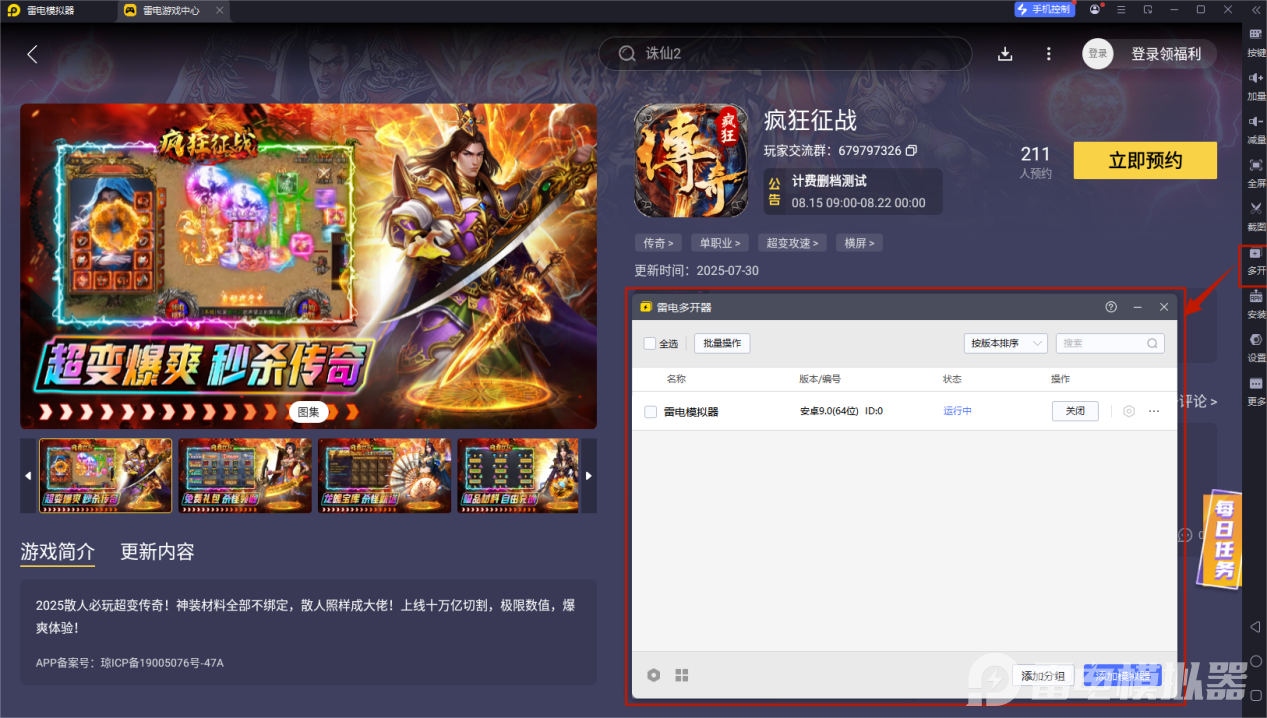Click the search magnifier in the multi-opener
Viewport: 1267px width, 718px height.
click(1152, 343)
